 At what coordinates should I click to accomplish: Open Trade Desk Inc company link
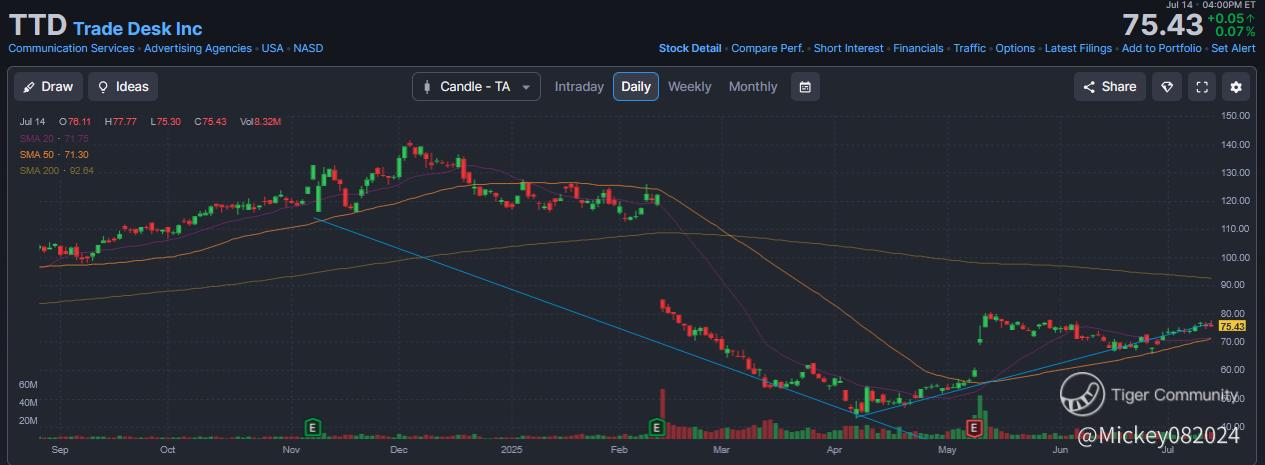pyautogui.click(x=137, y=29)
